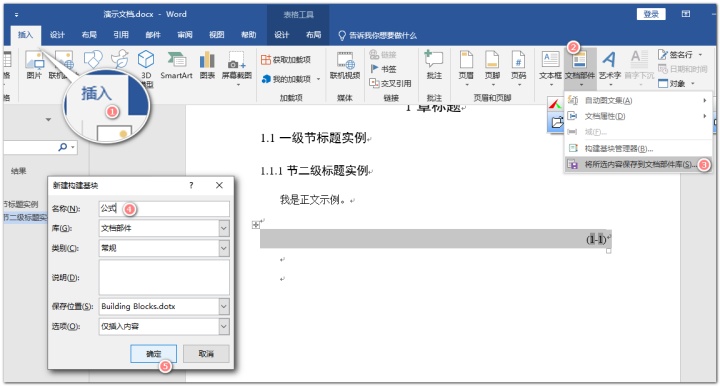Image resolution: width=720 pixels, height=386 pixels.
Task: Insert 联机视频 online video
Action: point(345,65)
